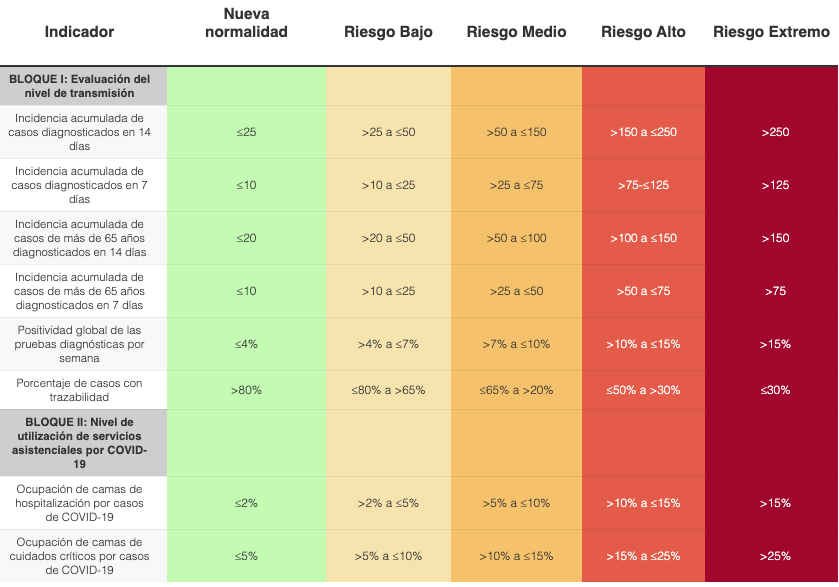
Task: Click the >50 a ≤100 cell
Action: pos(516,238)
